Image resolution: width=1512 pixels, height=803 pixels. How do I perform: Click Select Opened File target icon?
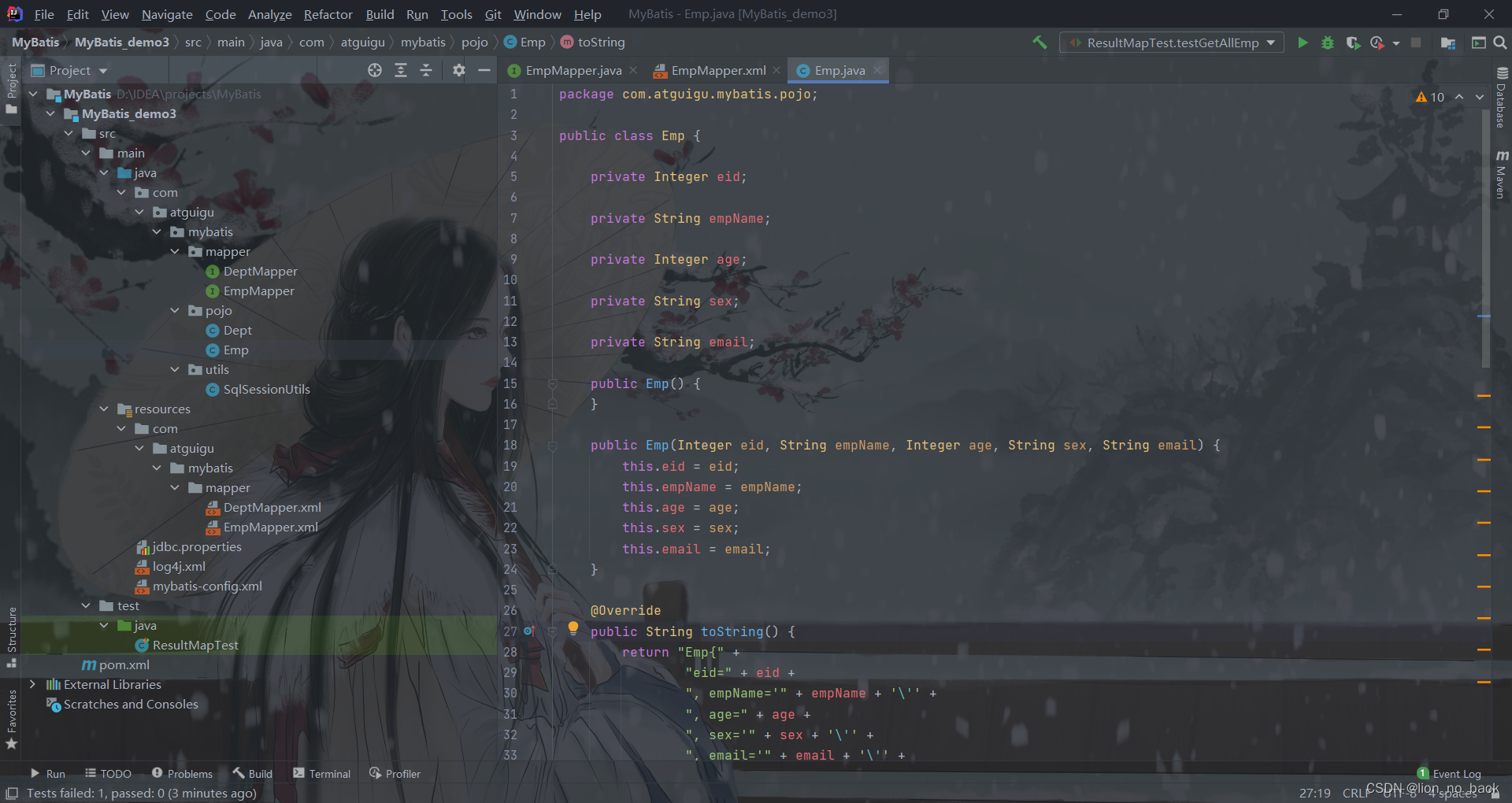tap(375, 71)
